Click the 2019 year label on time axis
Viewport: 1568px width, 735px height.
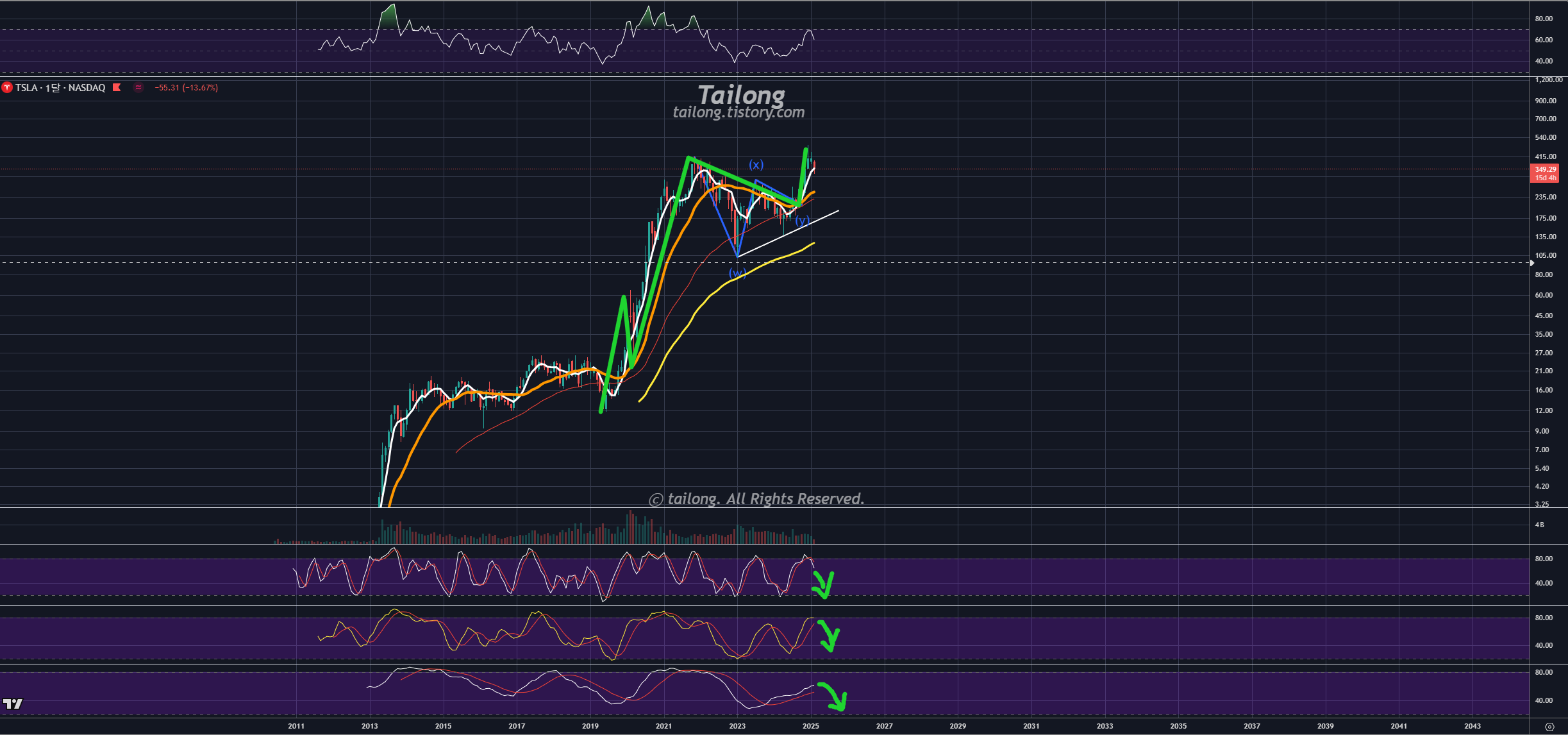pos(590,726)
